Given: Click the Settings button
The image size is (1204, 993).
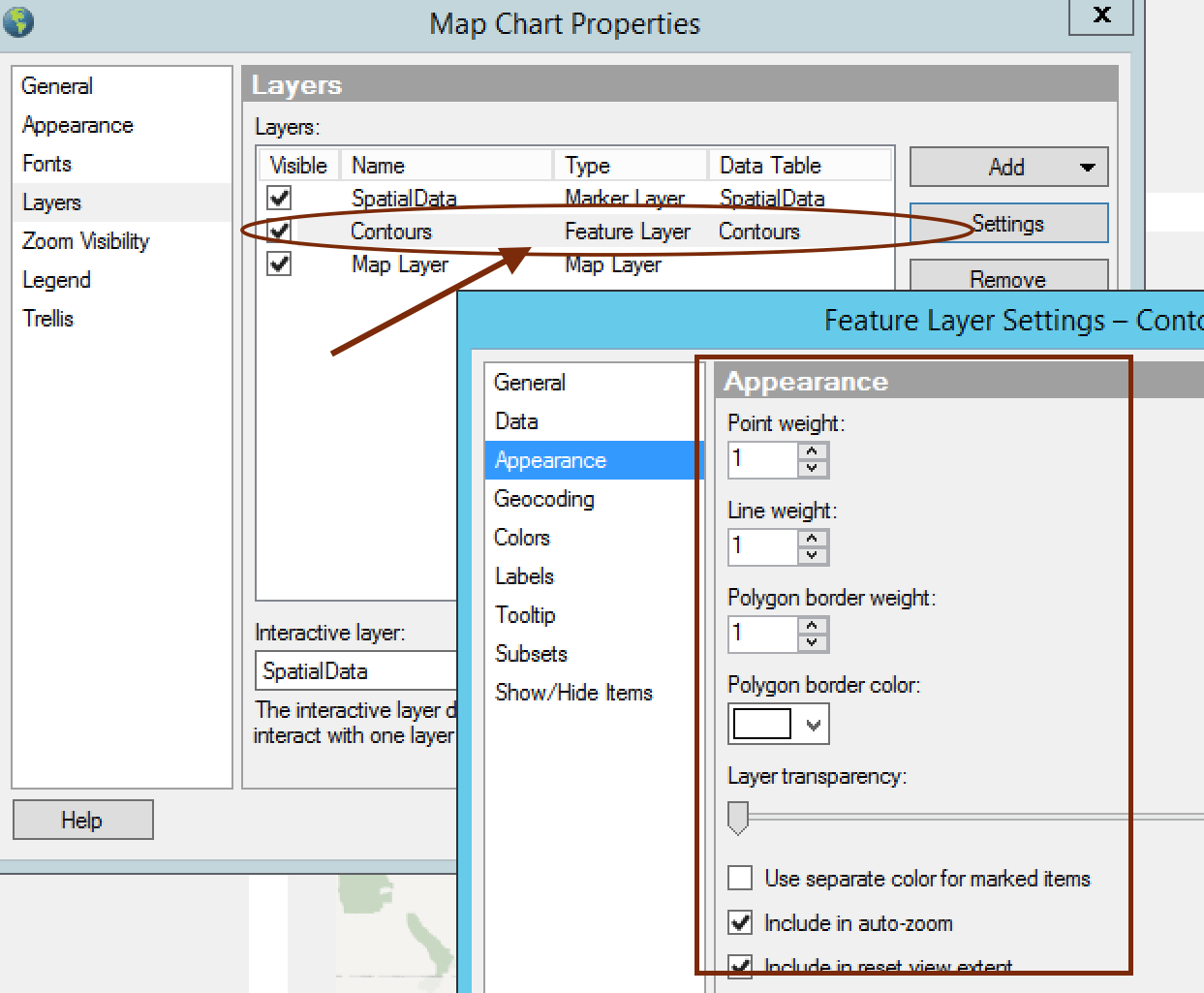Looking at the screenshot, I should click(1008, 223).
